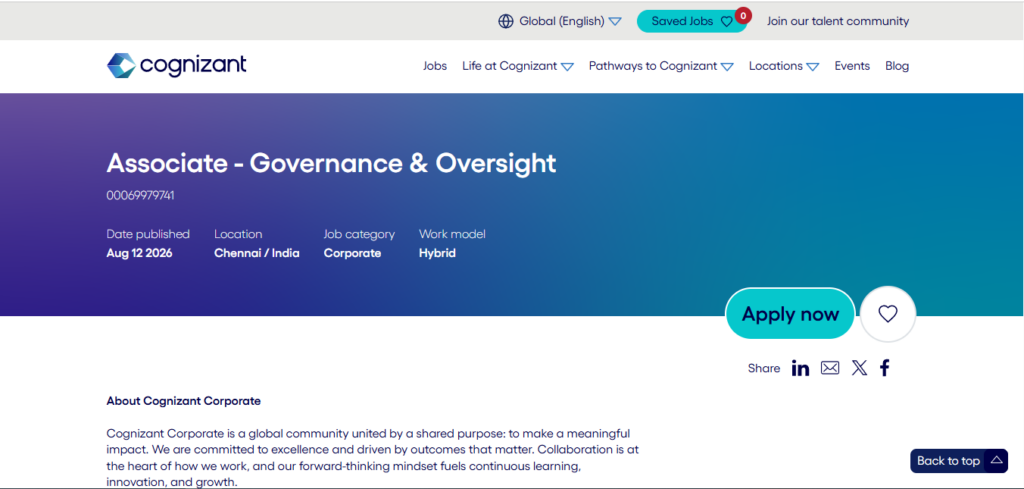Viewport: 1024px width, 489px height.
Task: Open the Locations menu
Action: tap(776, 66)
